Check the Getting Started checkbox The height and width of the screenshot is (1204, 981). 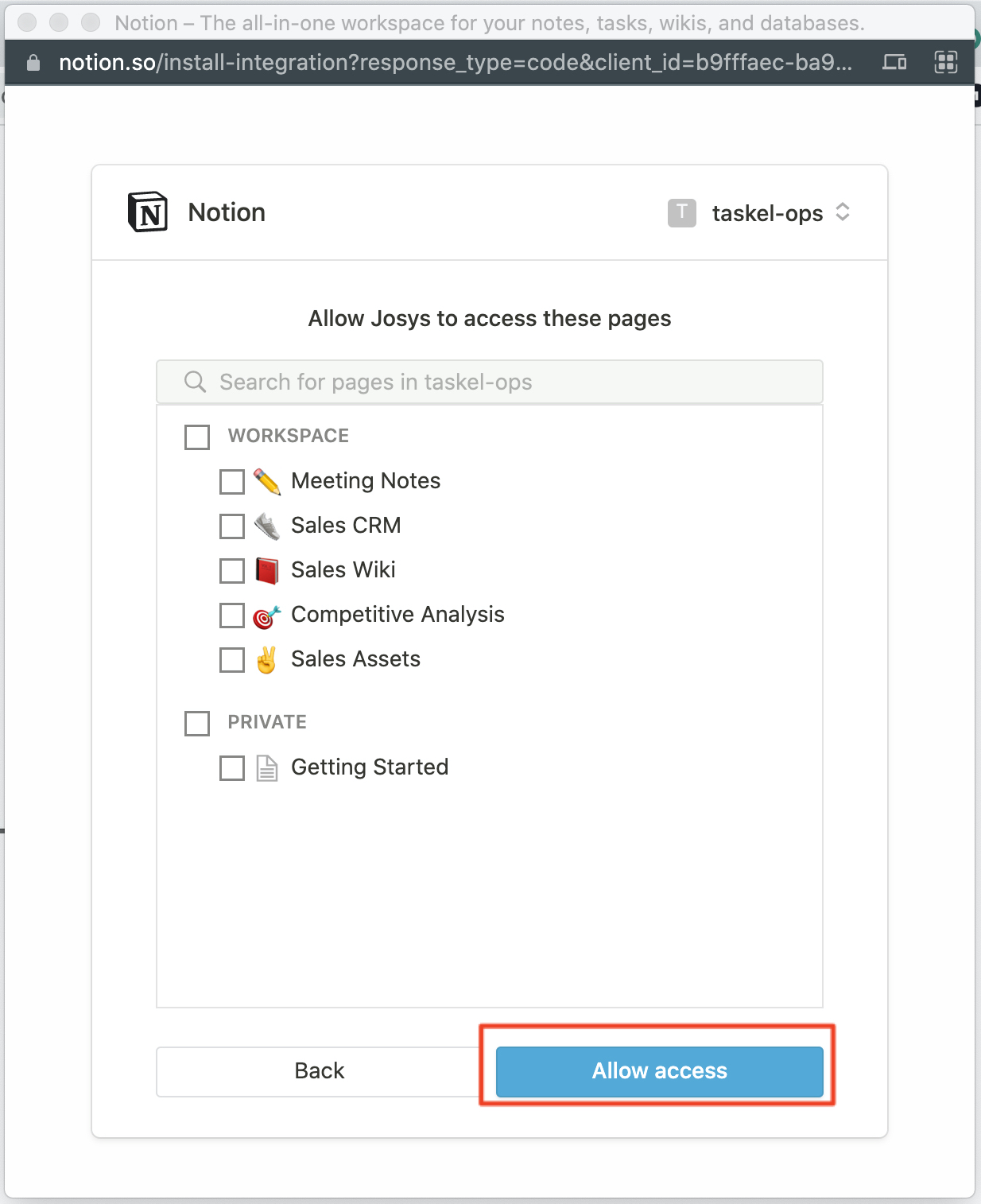232,768
